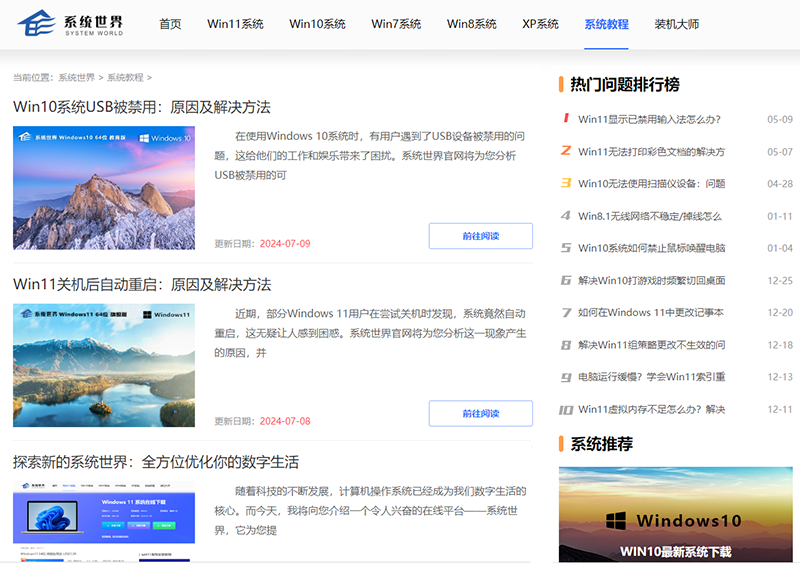Open Win11关机后自动重启 article title

tap(141, 285)
